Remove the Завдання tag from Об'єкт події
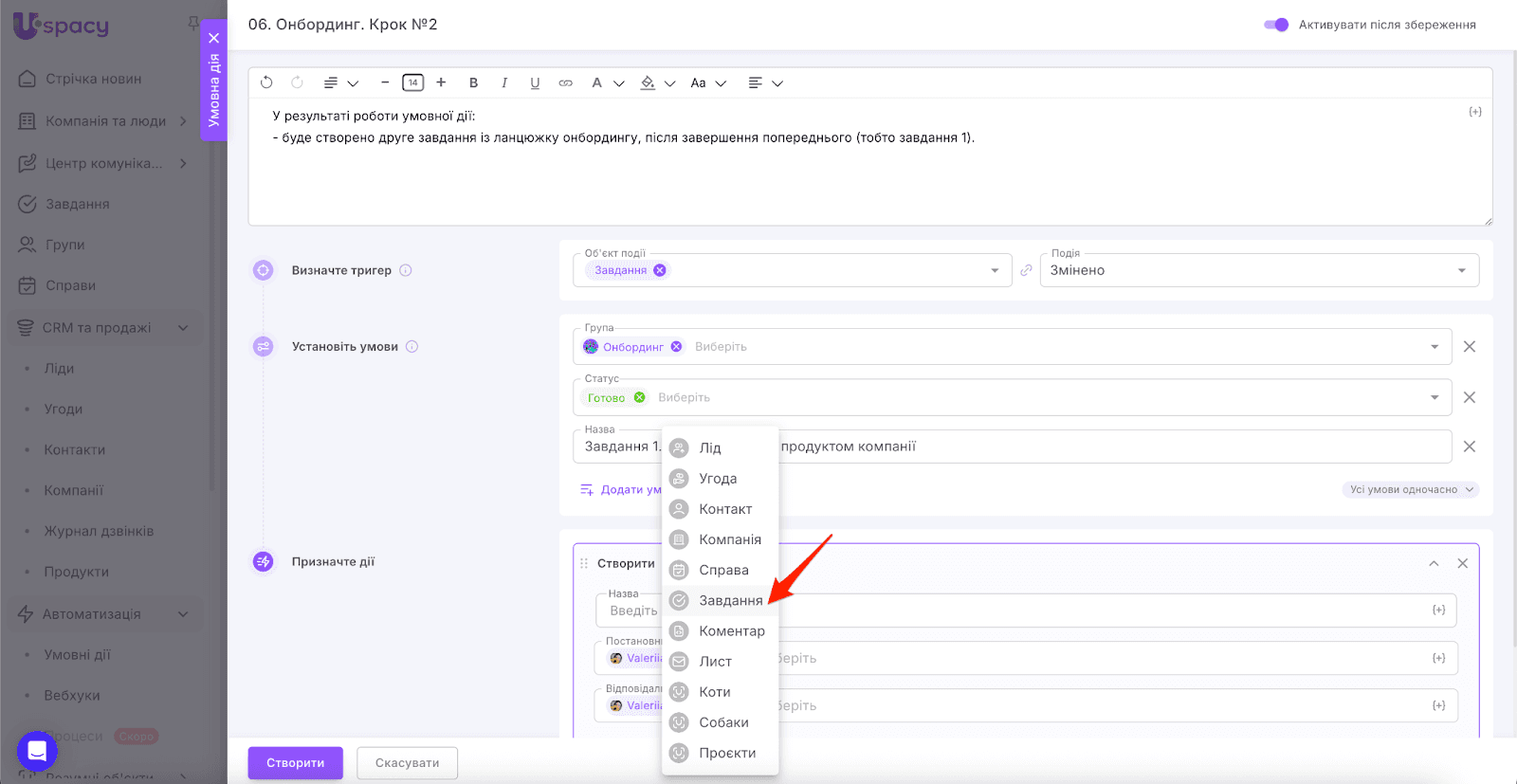This screenshot has height=784, width=1517. pos(660,270)
